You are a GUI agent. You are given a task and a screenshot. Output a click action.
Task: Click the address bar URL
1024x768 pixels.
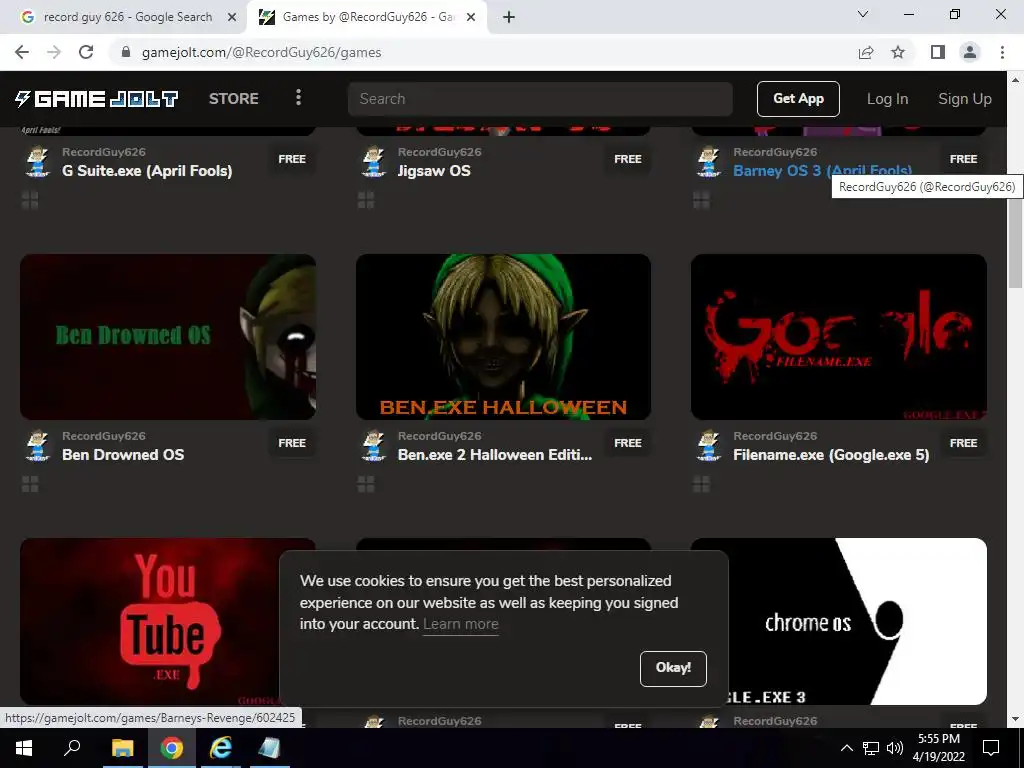261,52
